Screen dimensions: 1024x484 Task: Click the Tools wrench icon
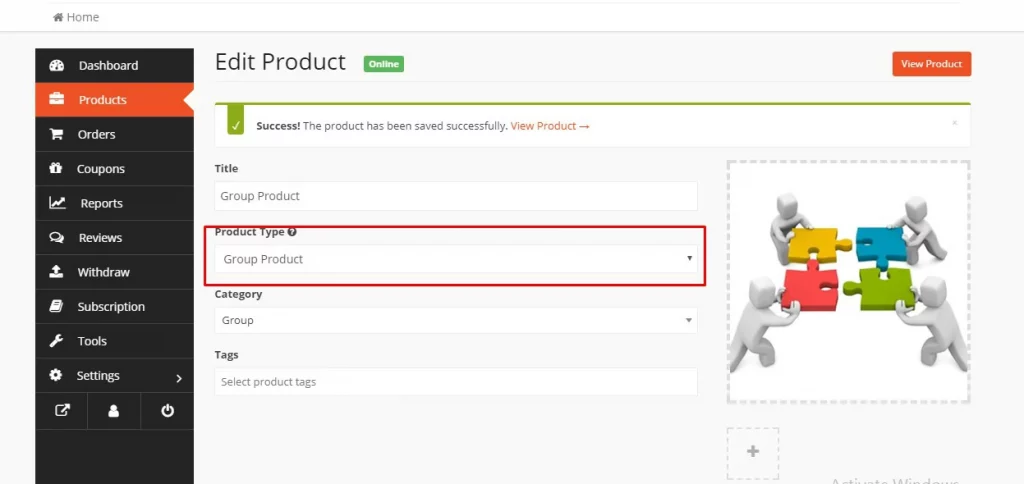[56, 341]
